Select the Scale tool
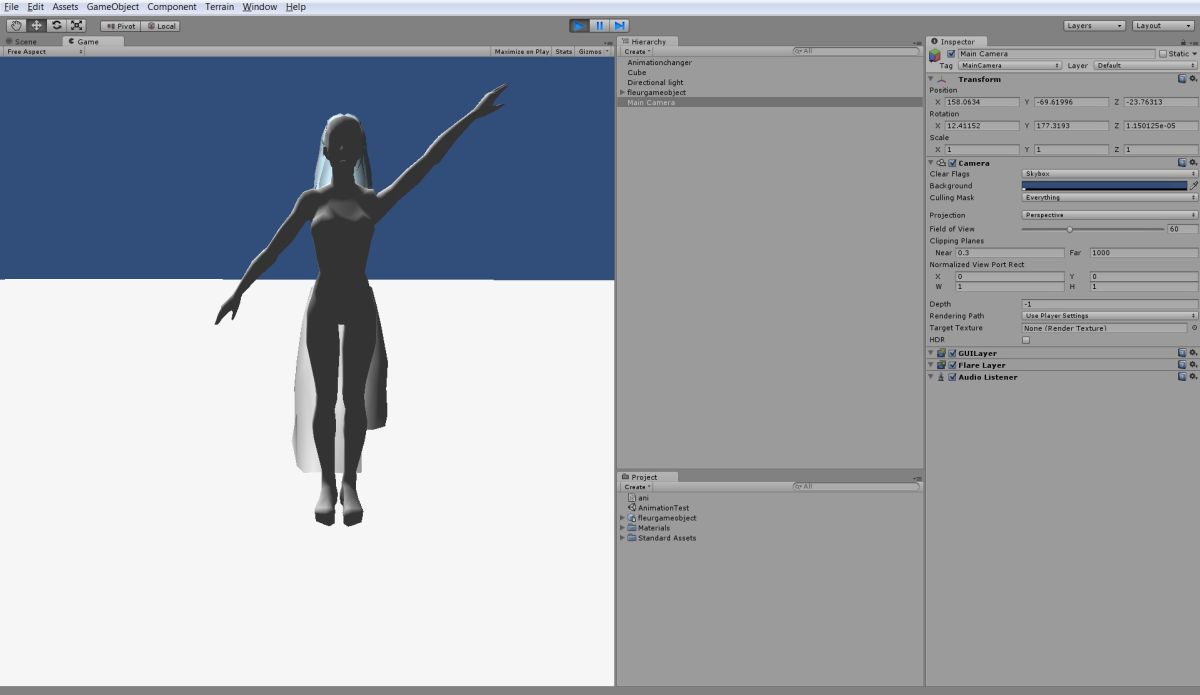Viewport: 1200px width, 695px height. point(77,25)
